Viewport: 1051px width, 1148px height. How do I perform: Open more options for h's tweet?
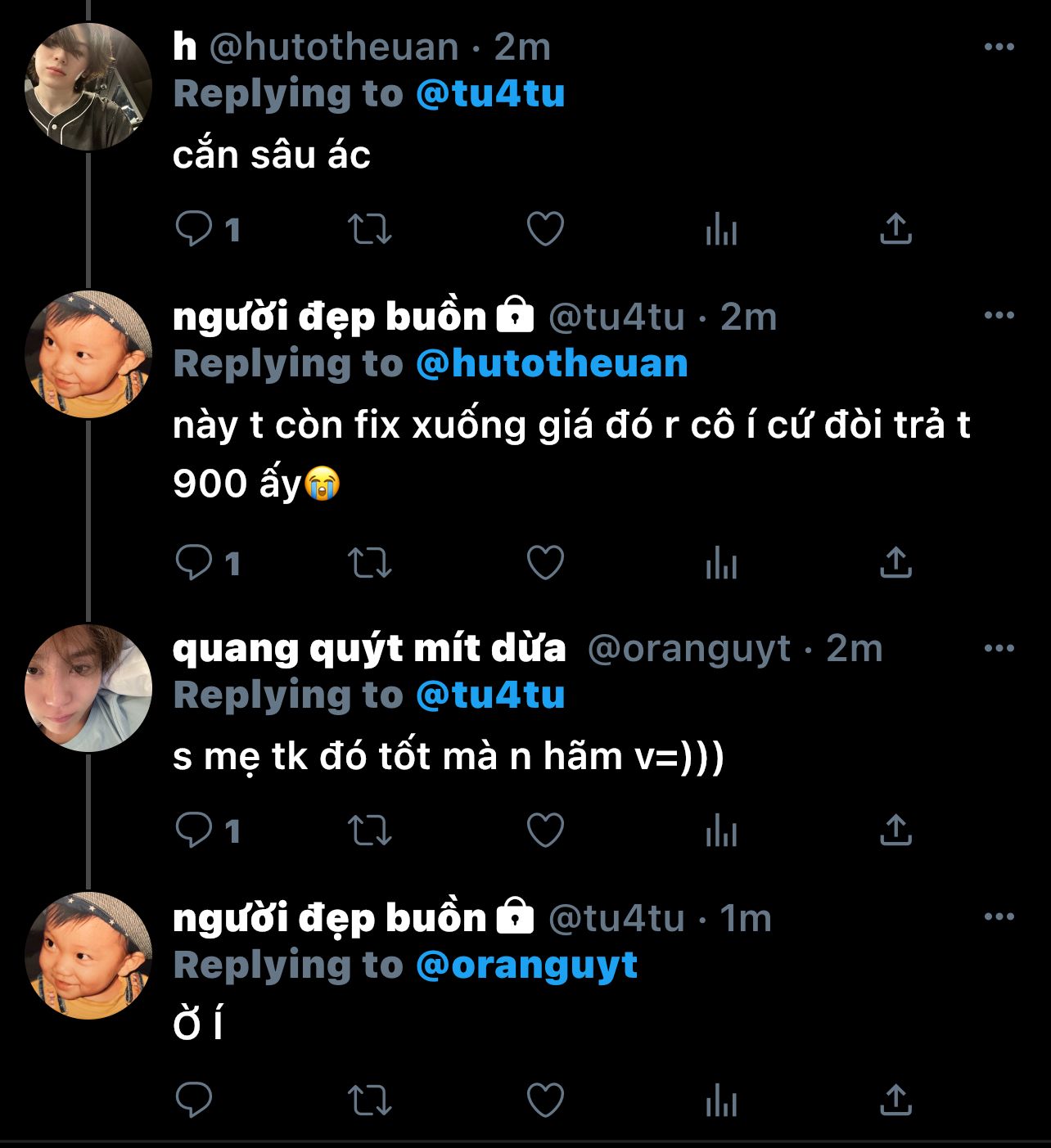click(x=999, y=47)
